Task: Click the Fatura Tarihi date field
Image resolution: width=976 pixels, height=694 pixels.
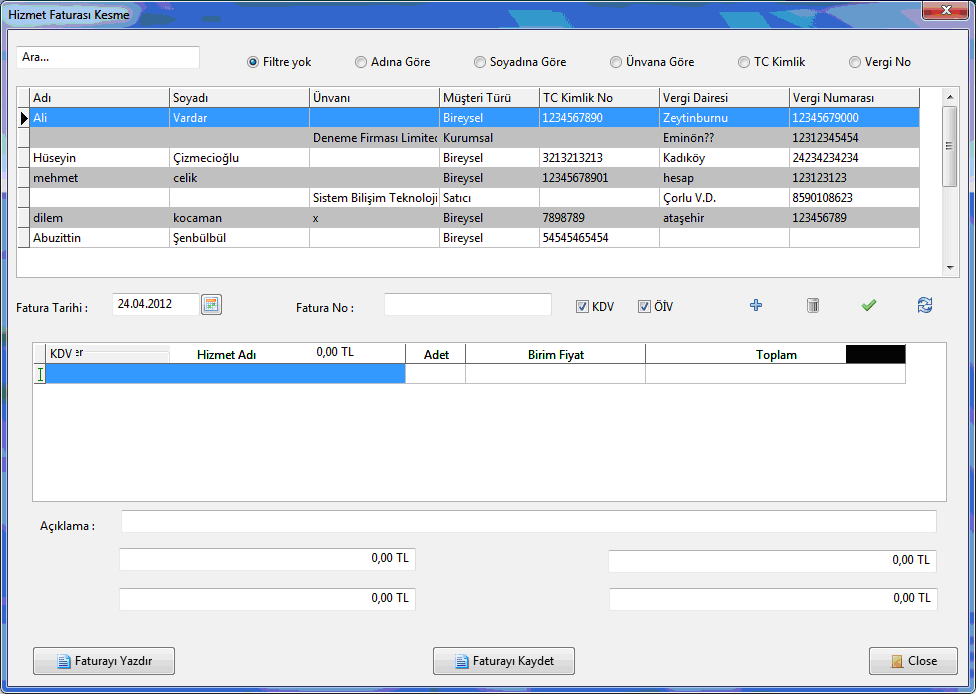Action: [x=156, y=304]
